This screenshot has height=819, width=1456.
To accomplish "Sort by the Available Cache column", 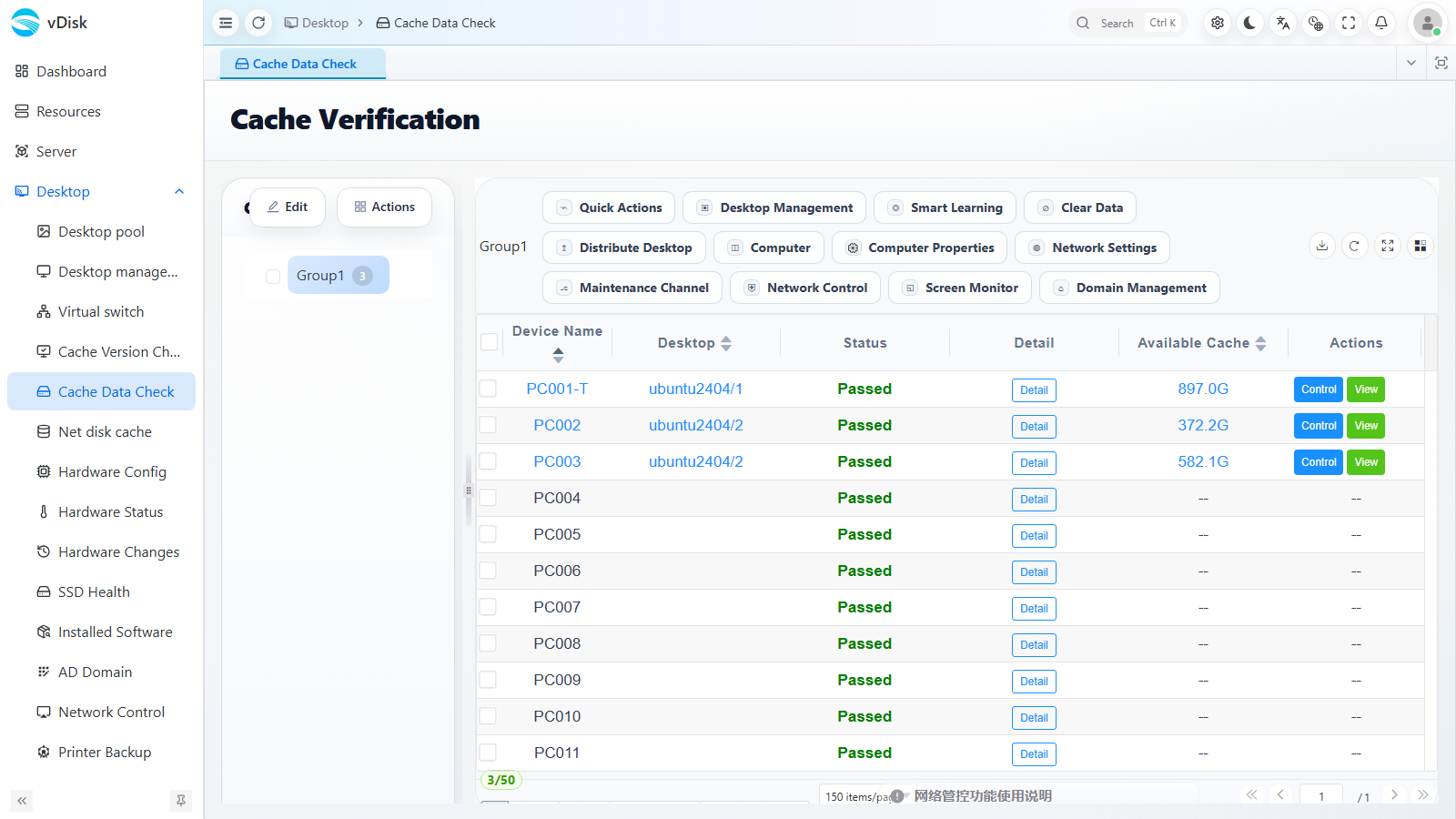I will pos(1260,343).
